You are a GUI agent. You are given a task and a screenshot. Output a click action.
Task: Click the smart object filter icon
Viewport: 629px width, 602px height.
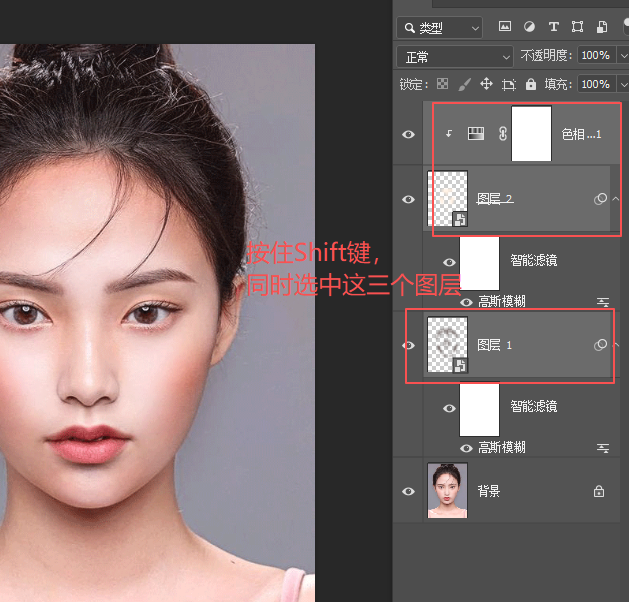602,26
